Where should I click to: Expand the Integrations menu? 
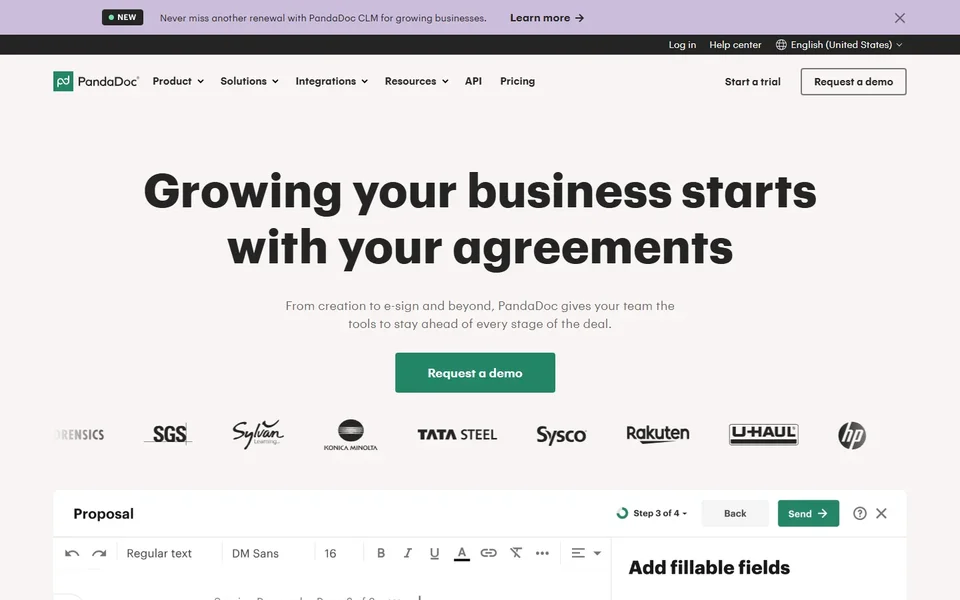(x=332, y=81)
